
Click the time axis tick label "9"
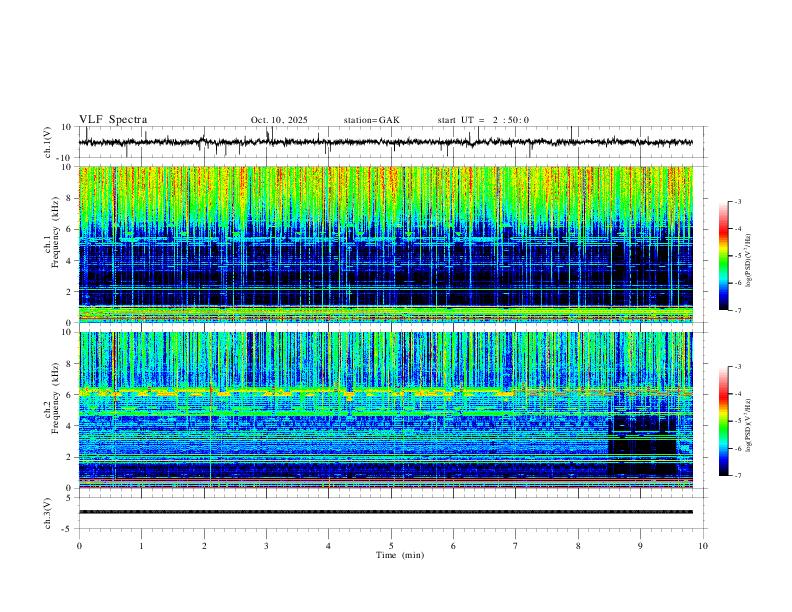pos(640,546)
